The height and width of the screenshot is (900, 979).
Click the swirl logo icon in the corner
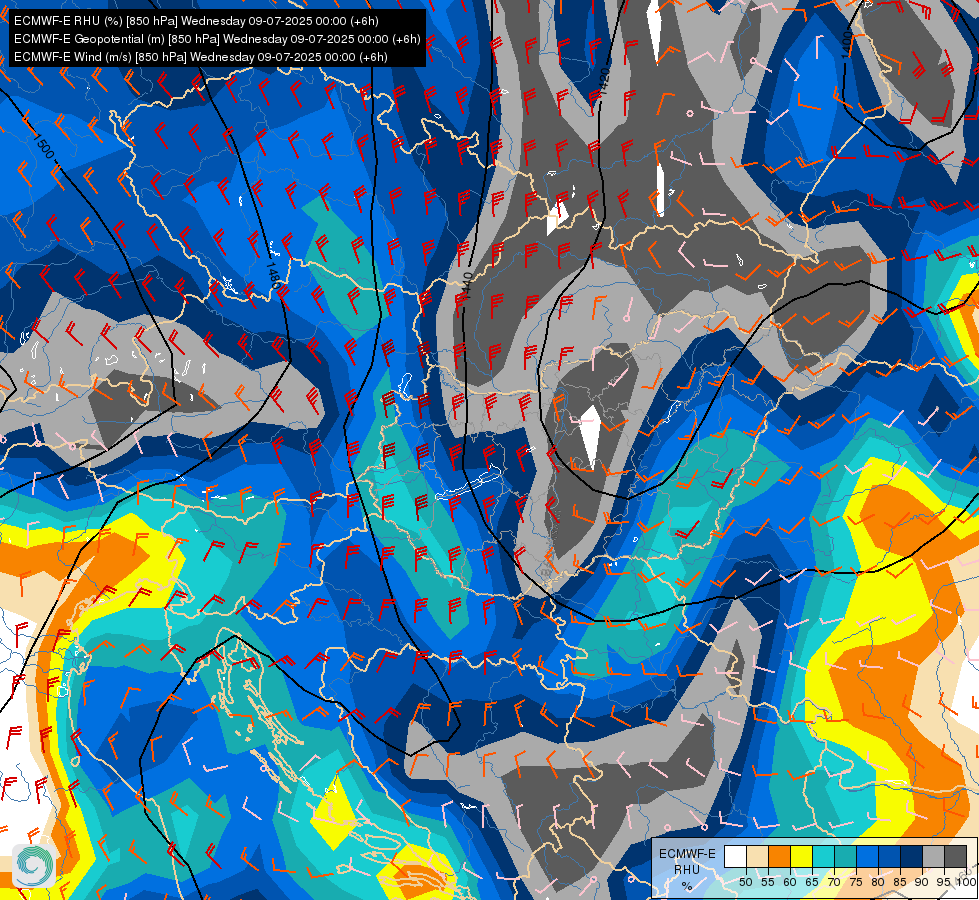tap(34, 865)
